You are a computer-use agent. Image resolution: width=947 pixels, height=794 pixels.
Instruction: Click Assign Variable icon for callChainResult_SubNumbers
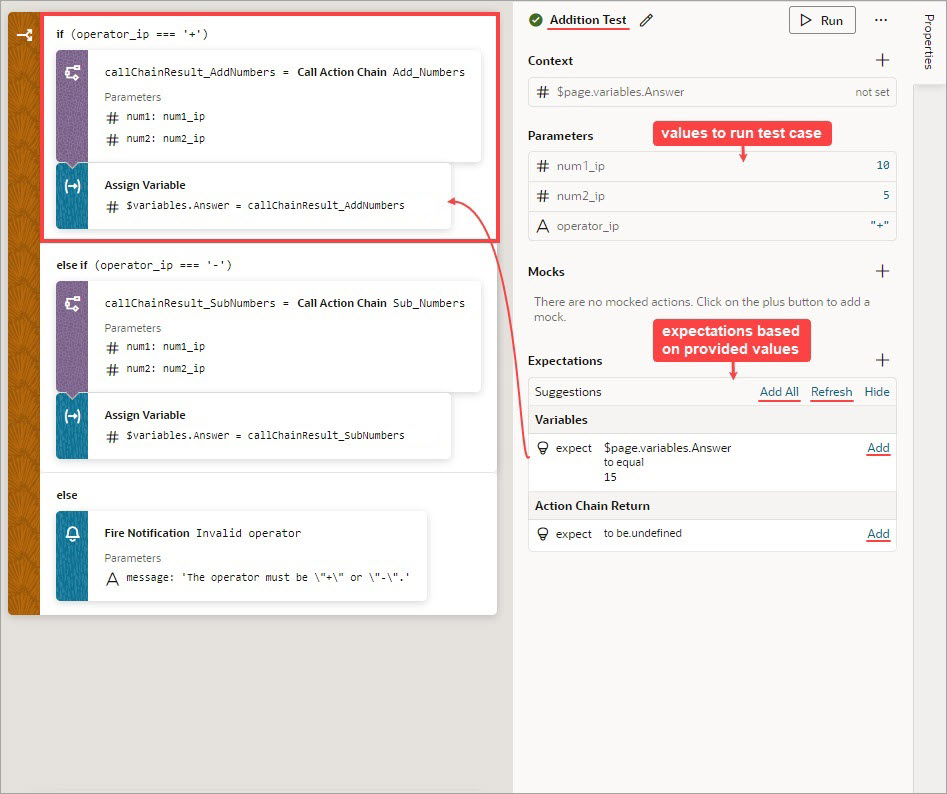pos(72,416)
